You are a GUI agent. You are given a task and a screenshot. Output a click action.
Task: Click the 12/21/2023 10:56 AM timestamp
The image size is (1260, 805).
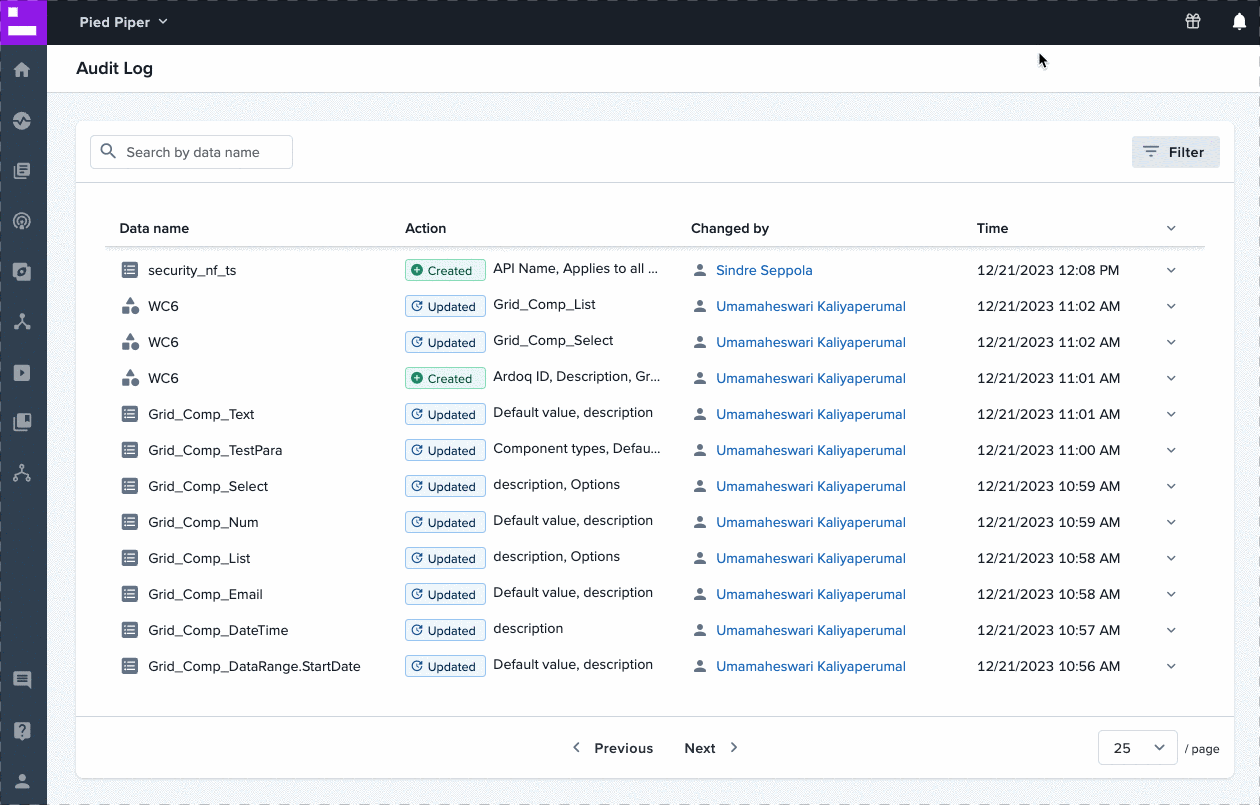[1048, 666]
